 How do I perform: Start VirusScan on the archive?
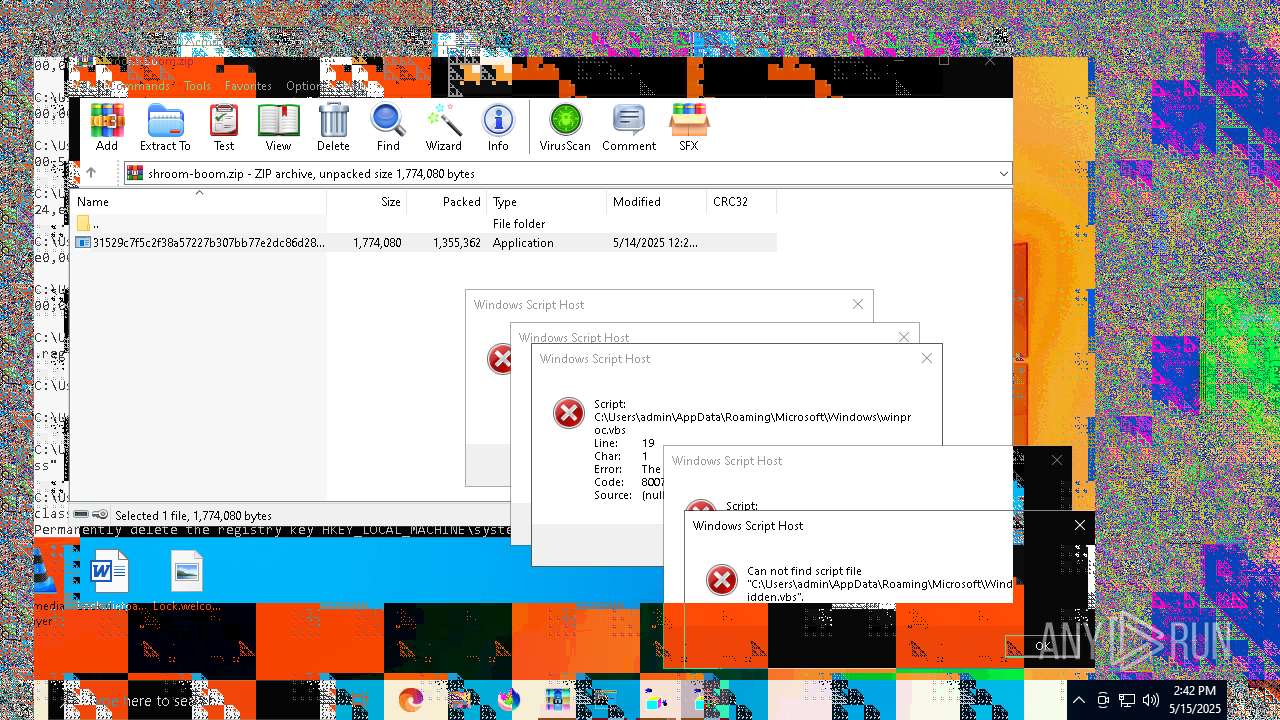(565, 127)
